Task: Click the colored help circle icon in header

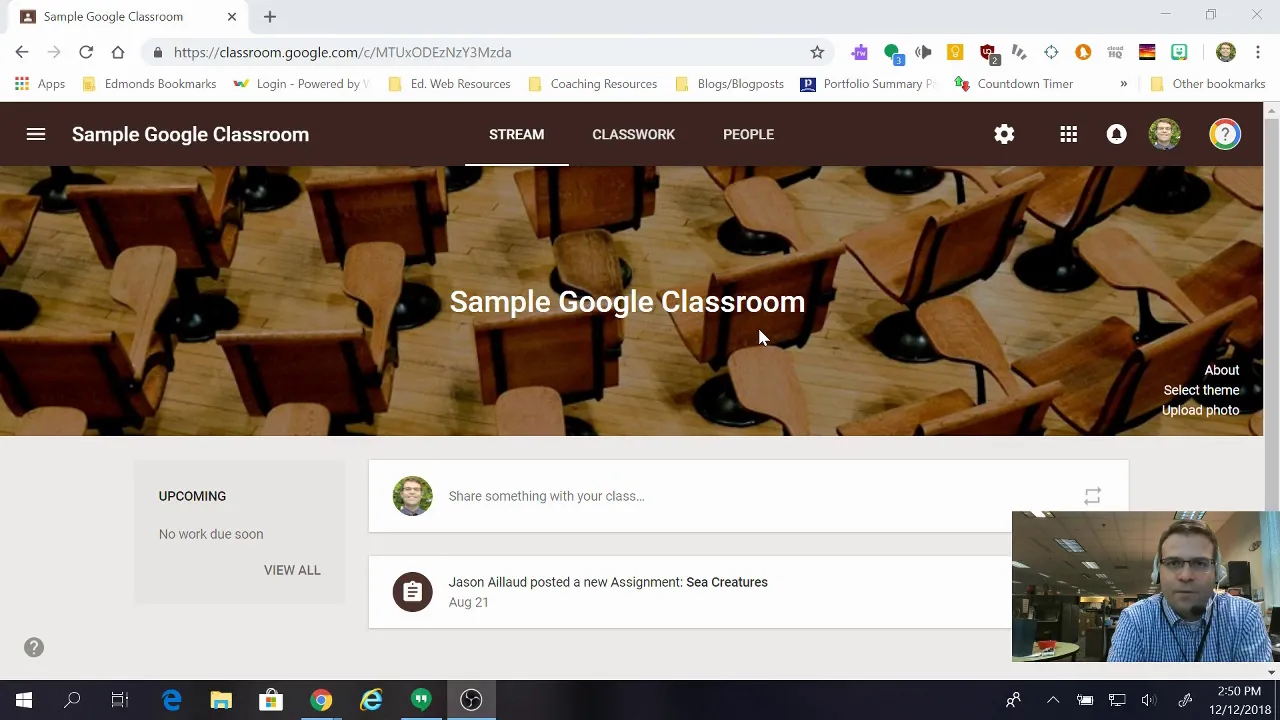Action: point(1225,134)
